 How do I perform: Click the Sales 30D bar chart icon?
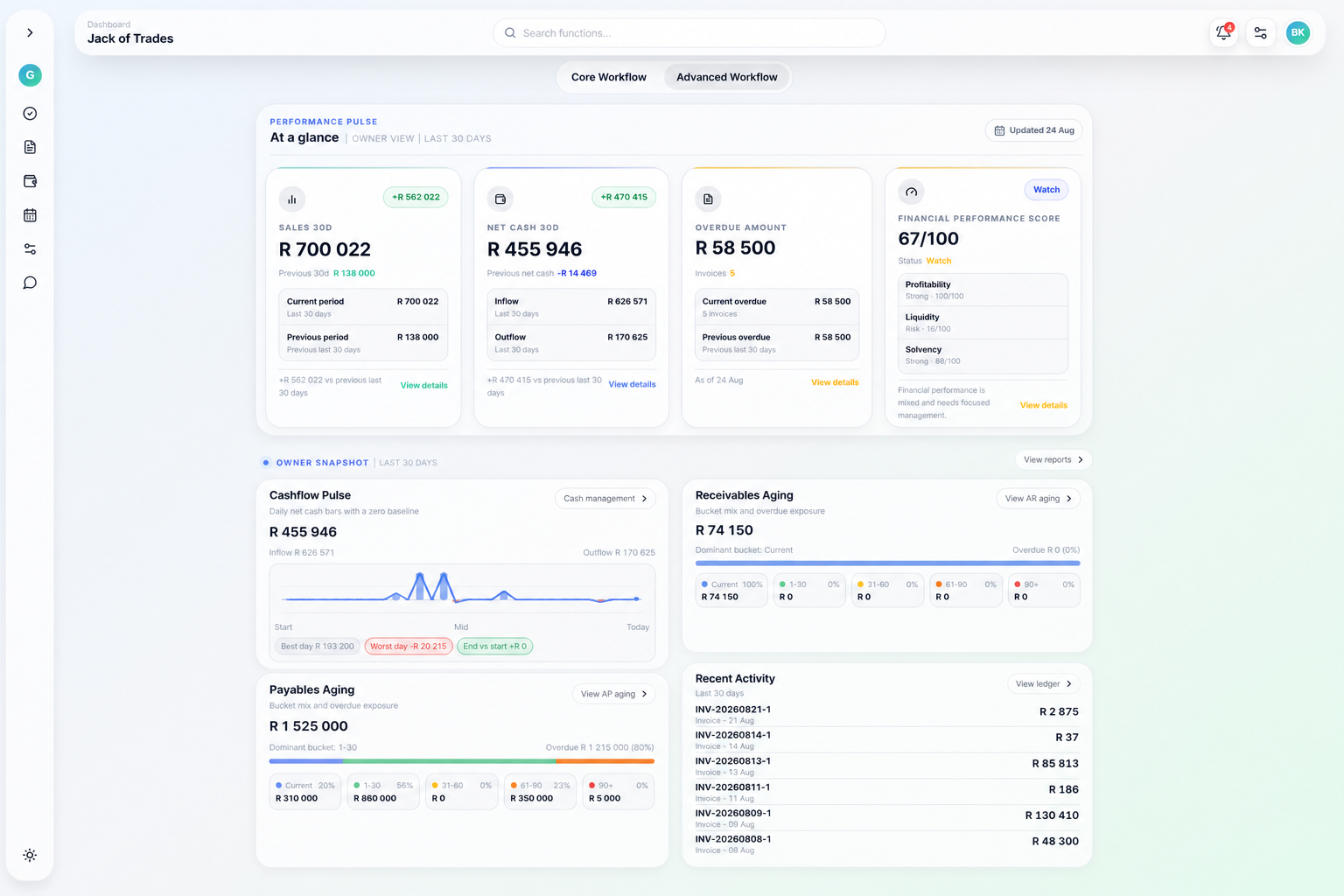click(292, 199)
